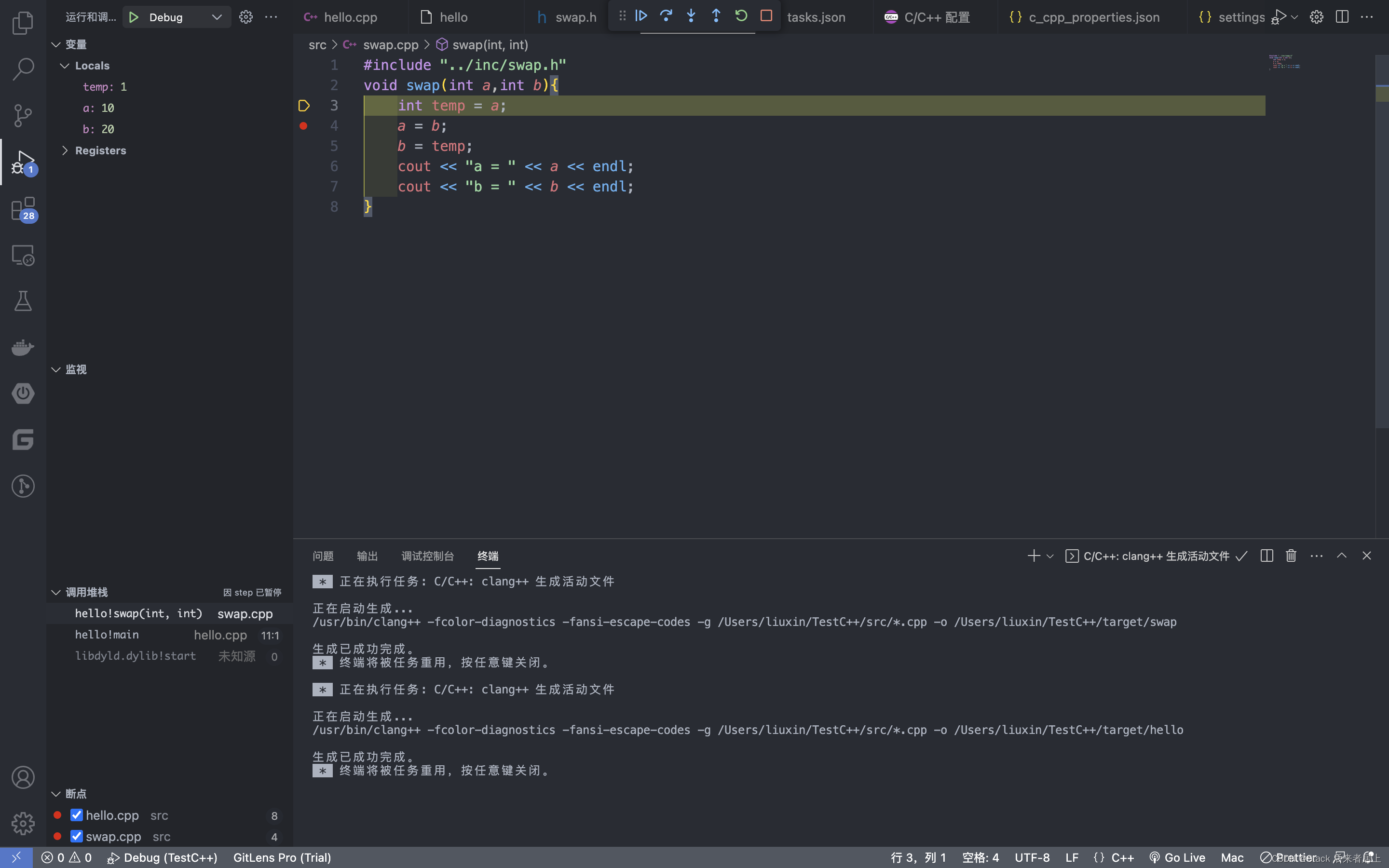Screen dimensions: 1389x868
Task: Step out in debug toolbar
Action: [716, 16]
